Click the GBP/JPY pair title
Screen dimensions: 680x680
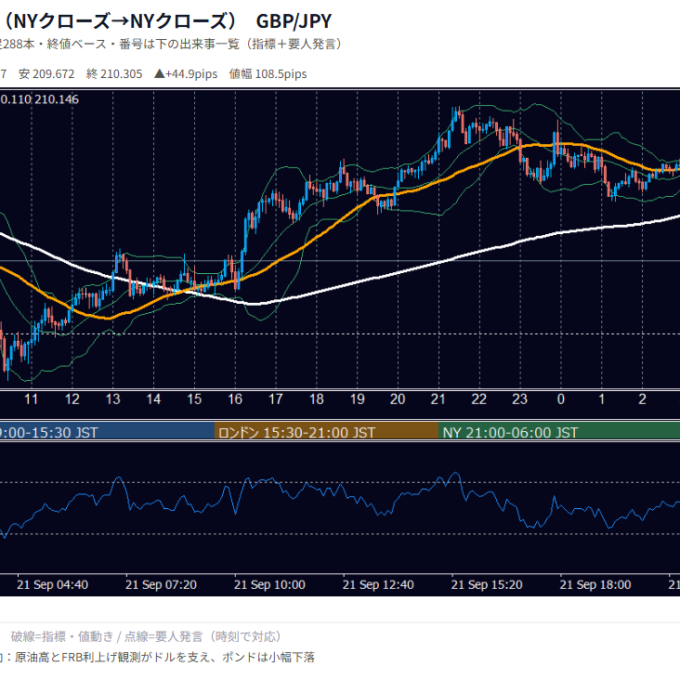[294, 21]
